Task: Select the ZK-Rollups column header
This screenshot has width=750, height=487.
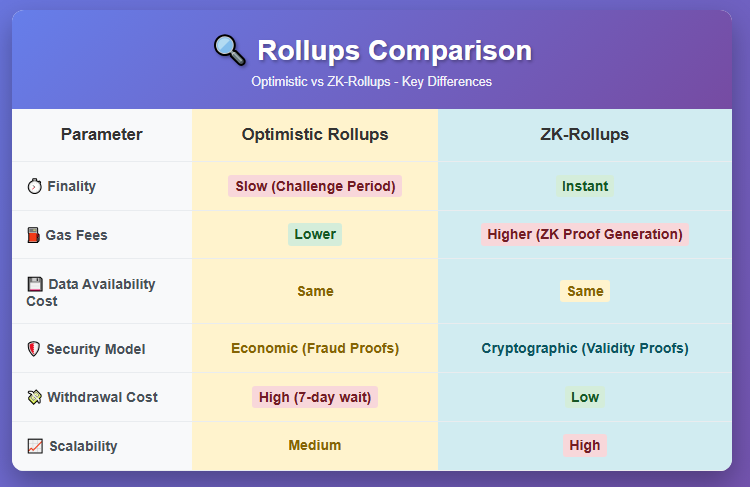Action: tap(584, 134)
